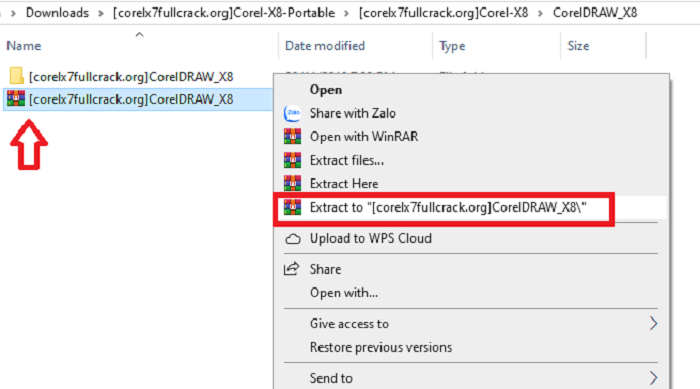Select the CorelDRAW_X8 RAR archive file icon

coord(16,98)
